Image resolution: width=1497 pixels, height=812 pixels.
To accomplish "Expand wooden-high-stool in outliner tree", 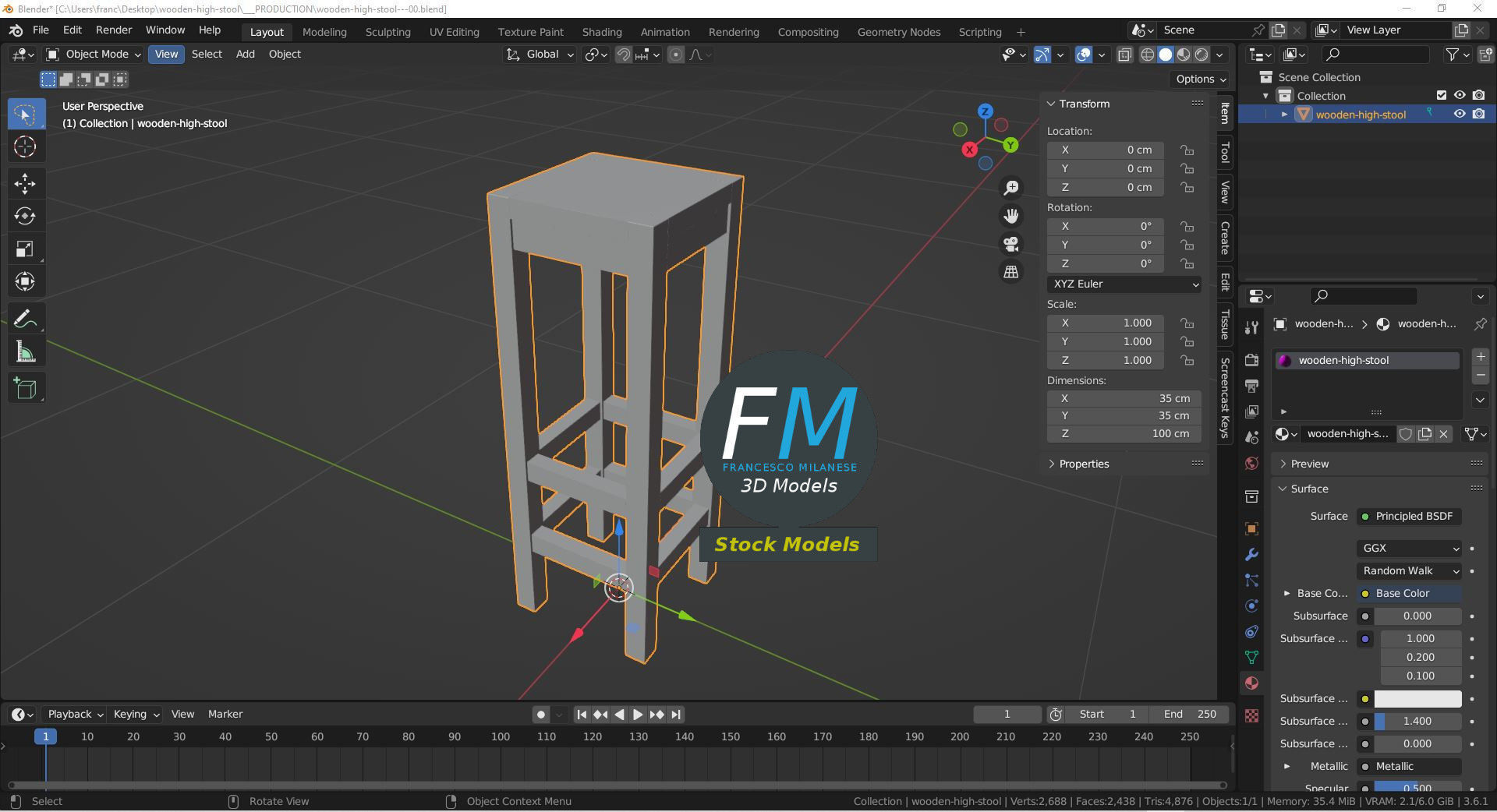I will (1284, 114).
